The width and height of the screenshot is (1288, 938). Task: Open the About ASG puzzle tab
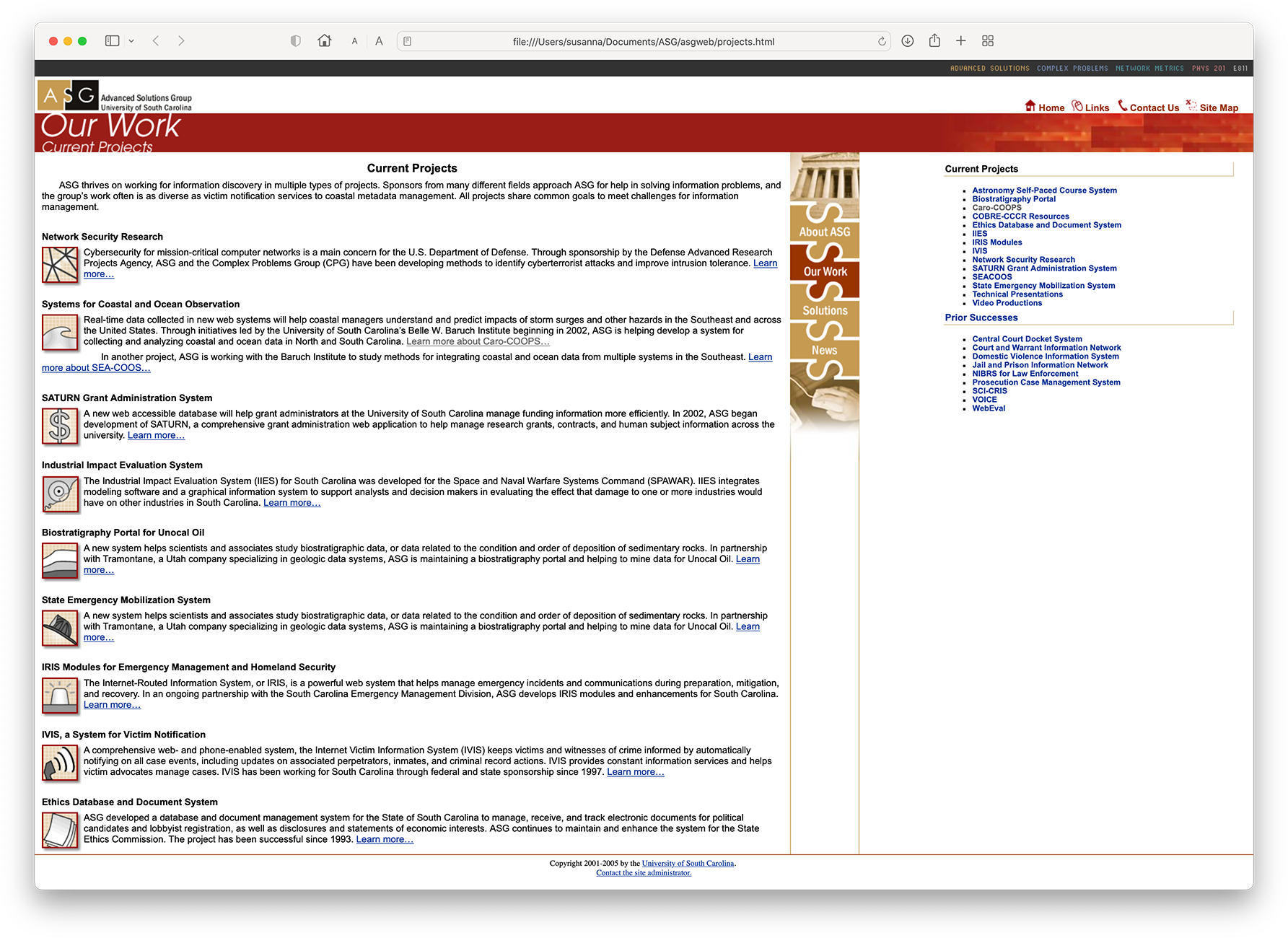[825, 232]
